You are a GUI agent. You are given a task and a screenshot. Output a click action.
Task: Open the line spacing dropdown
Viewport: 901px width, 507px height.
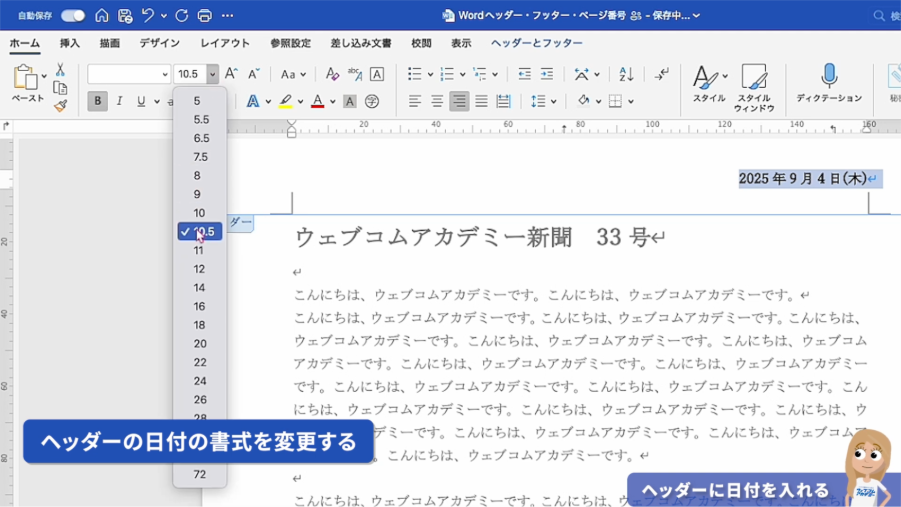point(552,101)
